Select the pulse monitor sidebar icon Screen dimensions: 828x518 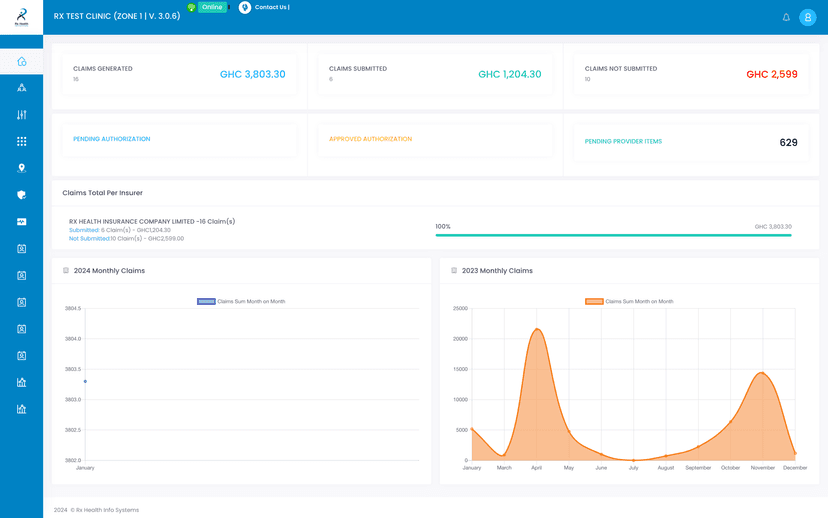(22, 222)
